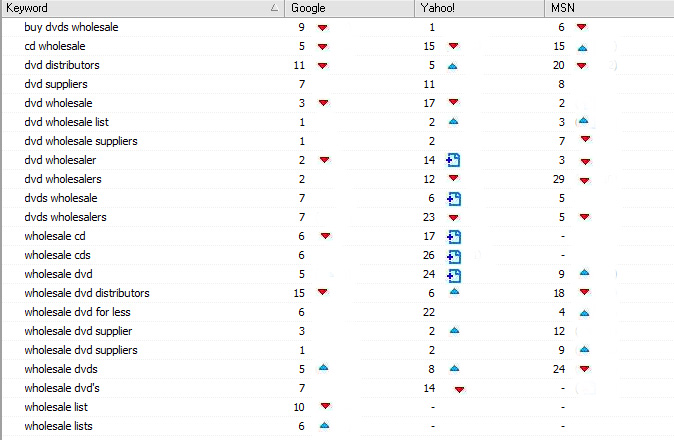Select the 'dvd suppliers' keyword
This screenshot has width=674, height=440.
(x=56, y=84)
